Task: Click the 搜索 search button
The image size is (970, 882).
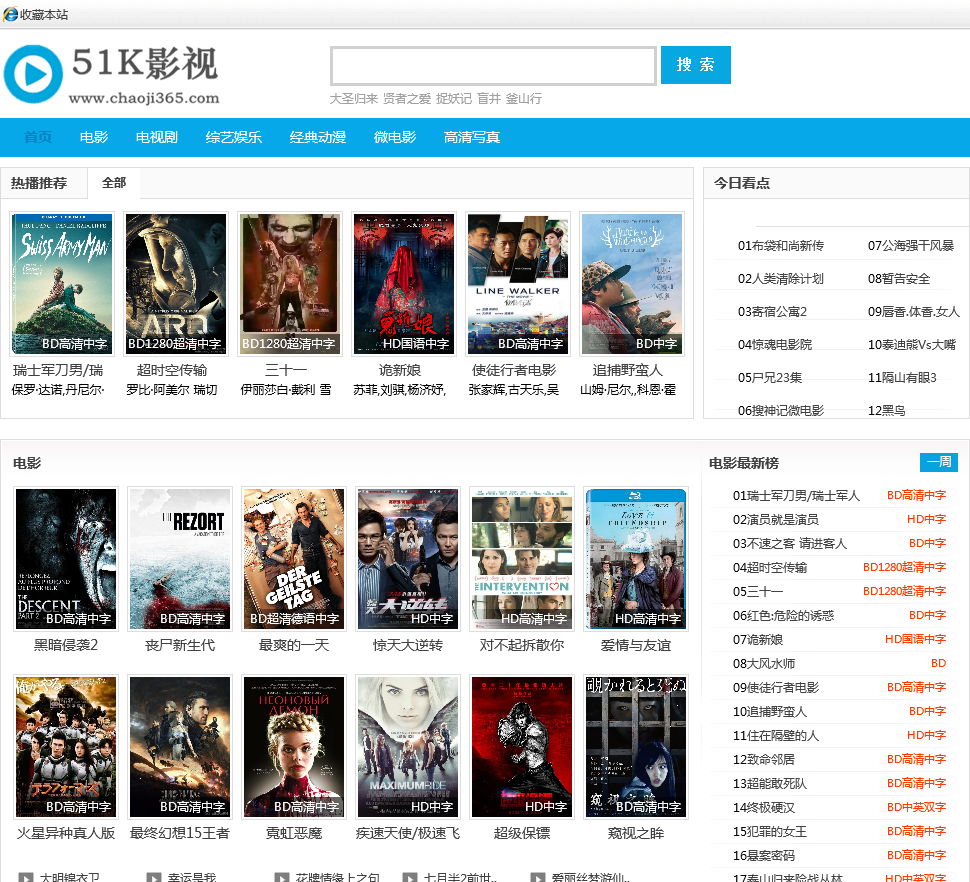Action: (695, 64)
